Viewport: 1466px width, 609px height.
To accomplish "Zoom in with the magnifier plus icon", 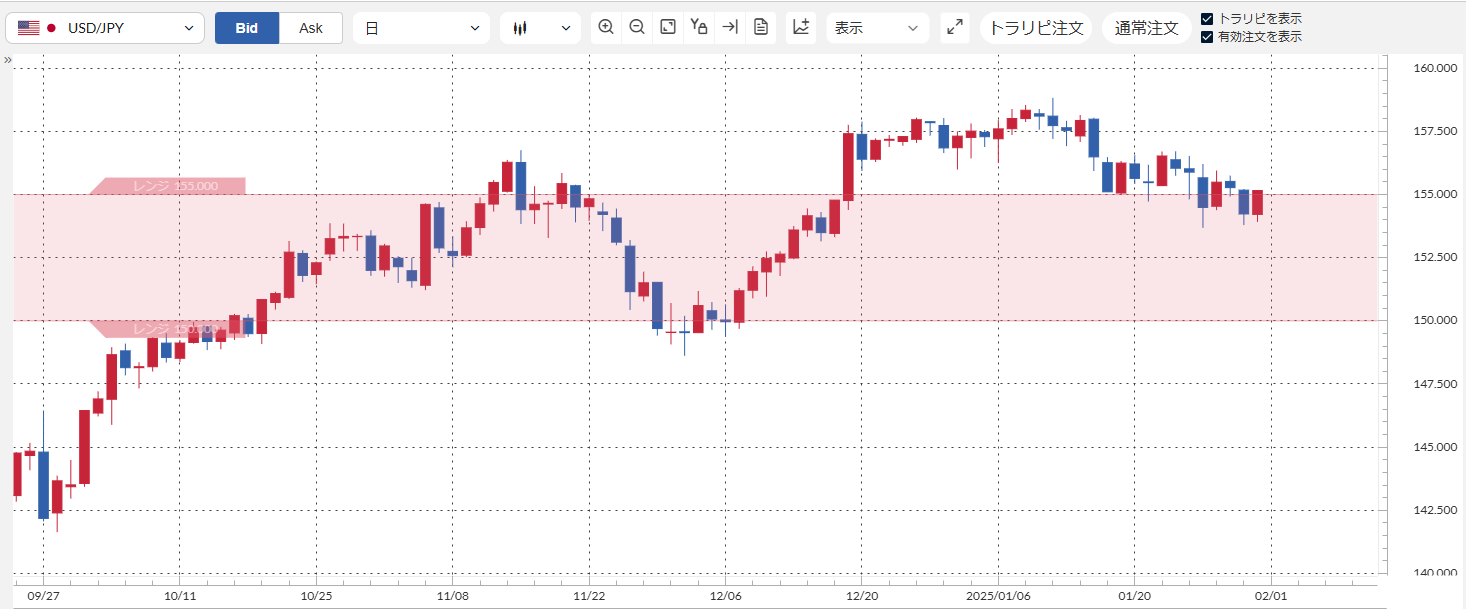I will click(x=606, y=27).
